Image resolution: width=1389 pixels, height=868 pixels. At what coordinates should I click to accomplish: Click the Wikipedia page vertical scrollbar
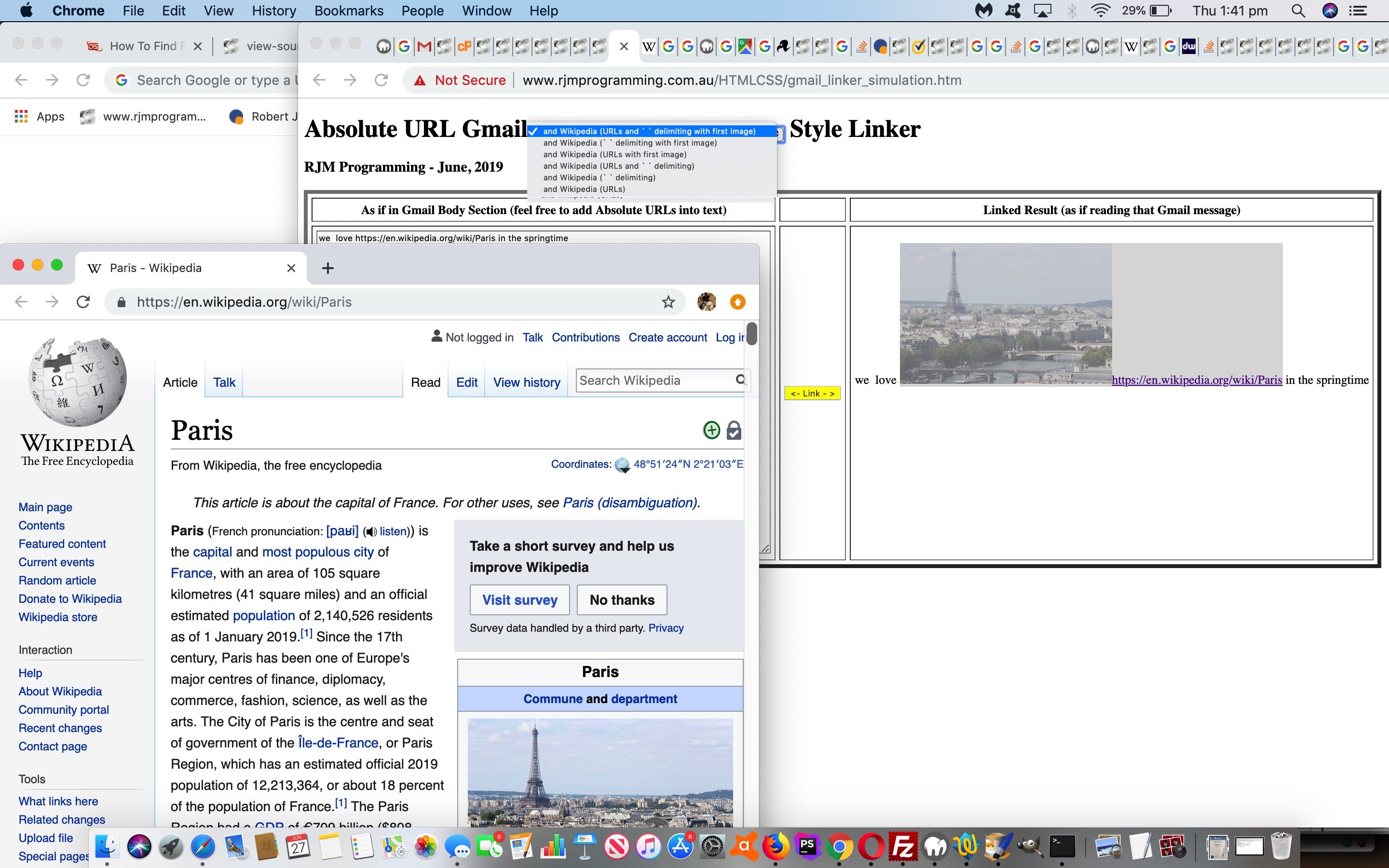pyautogui.click(x=752, y=334)
